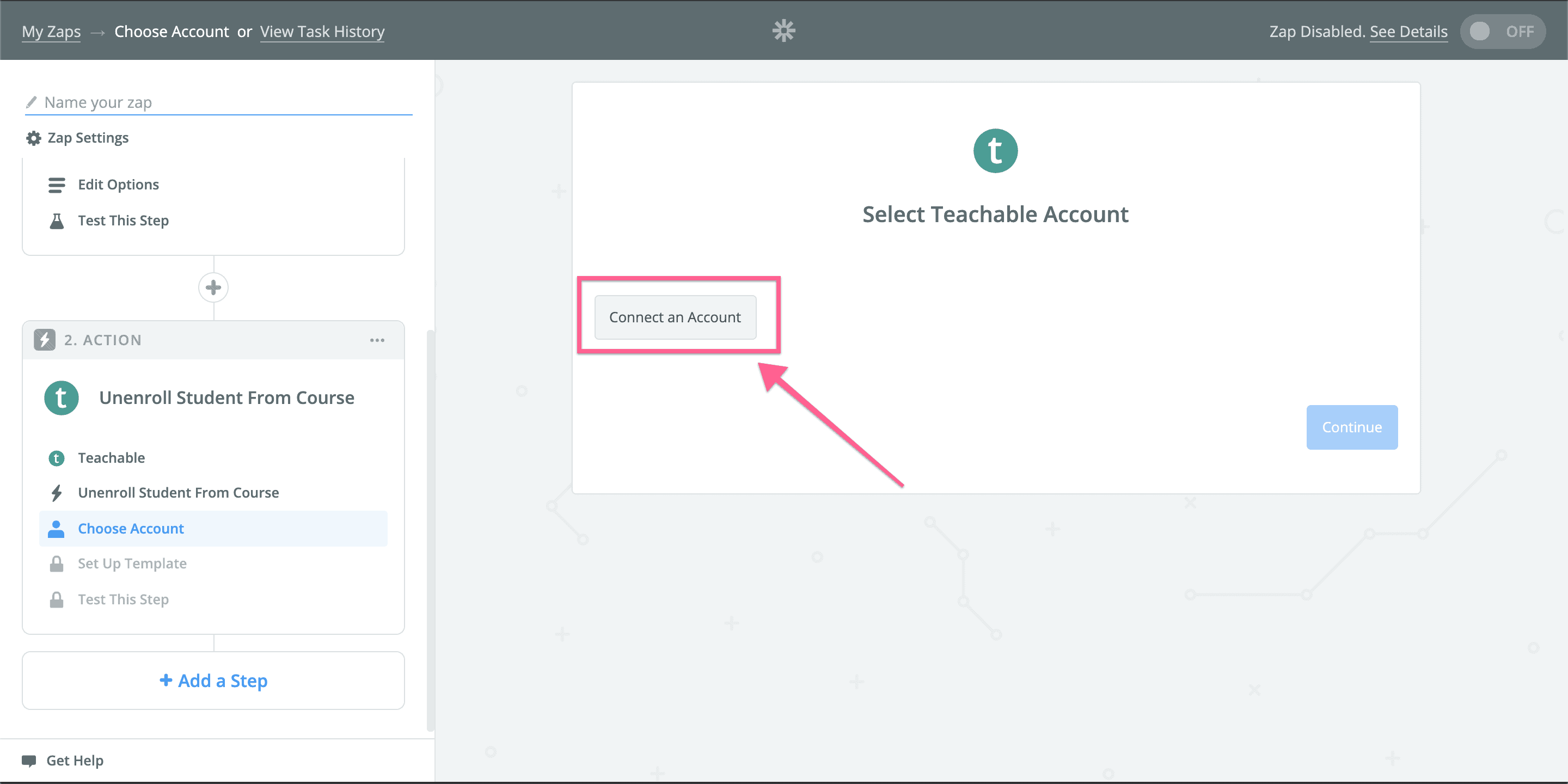Click the Continue button
The width and height of the screenshot is (1568, 784).
click(x=1351, y=427)
